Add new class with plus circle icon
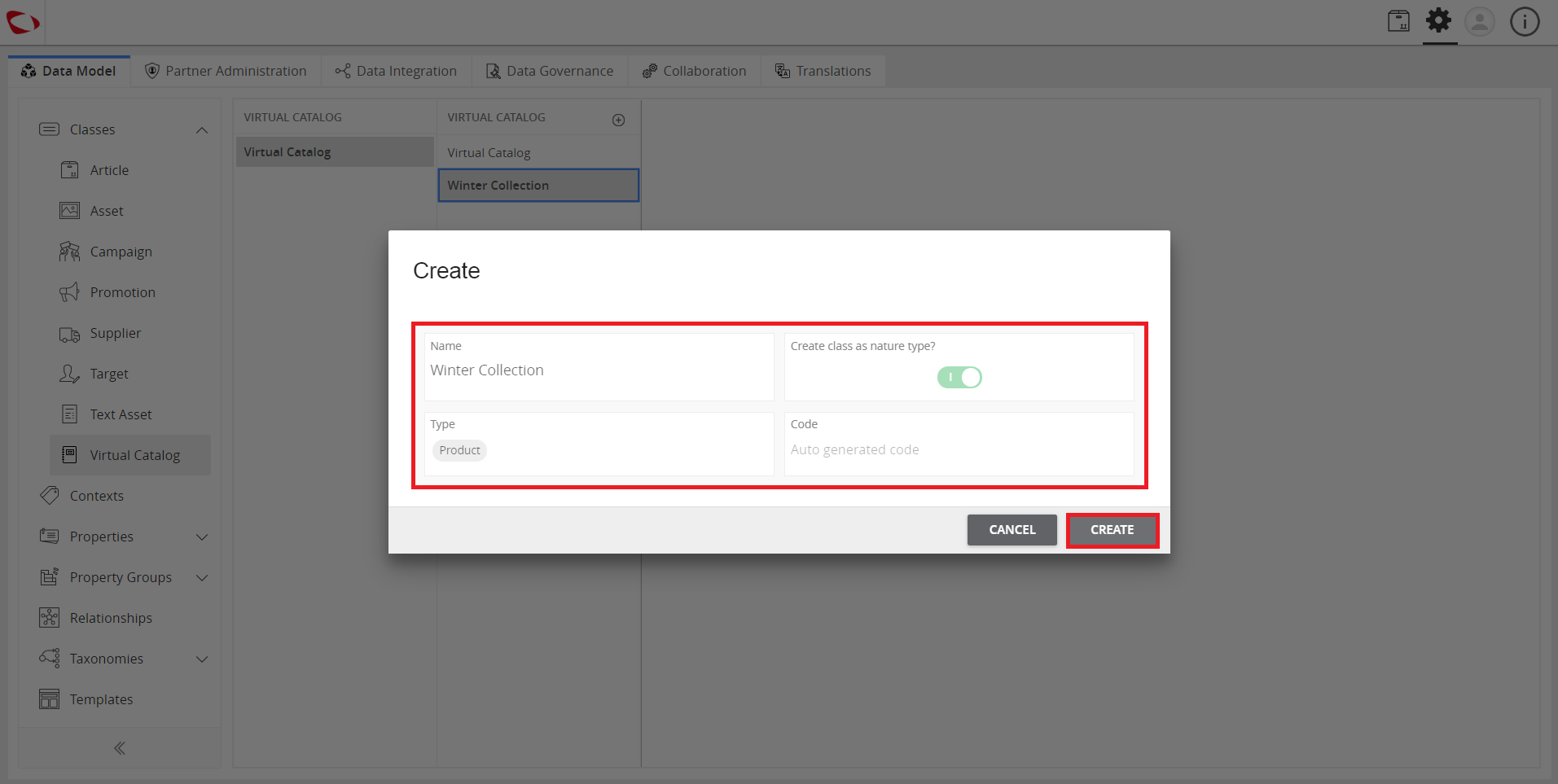Screen dimensions: 1558x784 click(619, 120)
